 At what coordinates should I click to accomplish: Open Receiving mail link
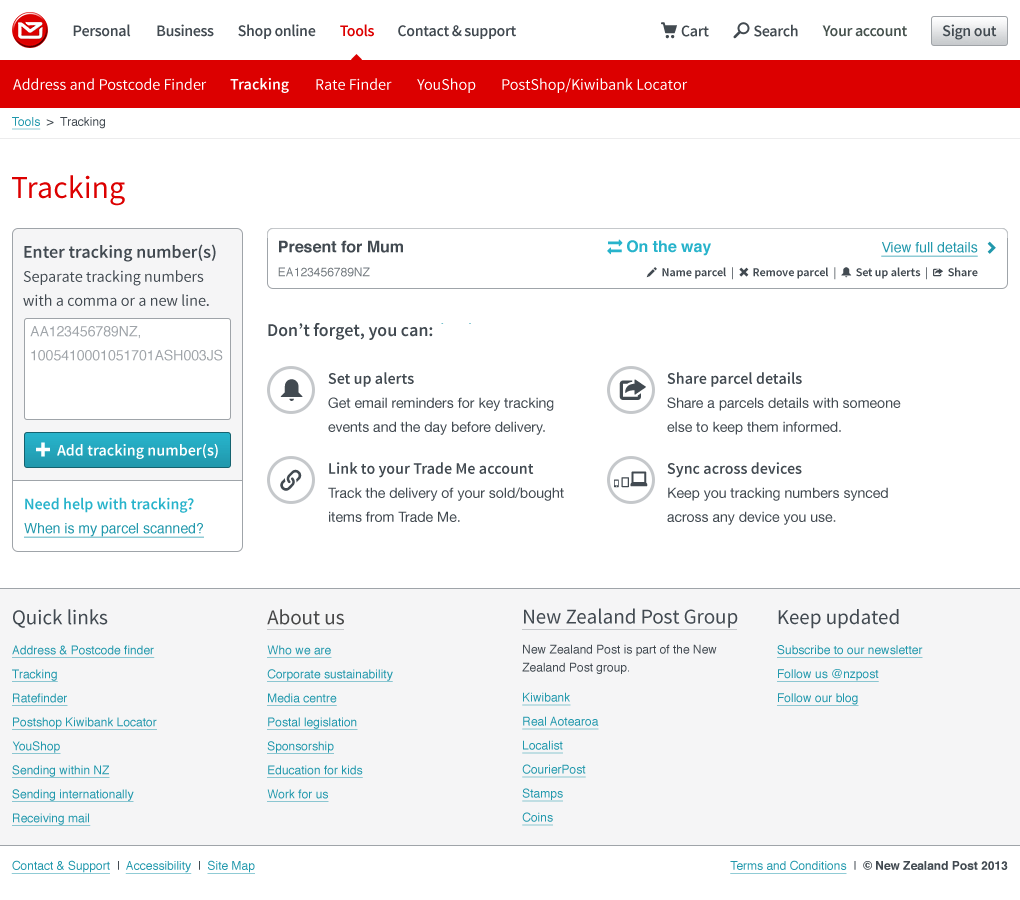pyautogui.click(x=51, y=819)
